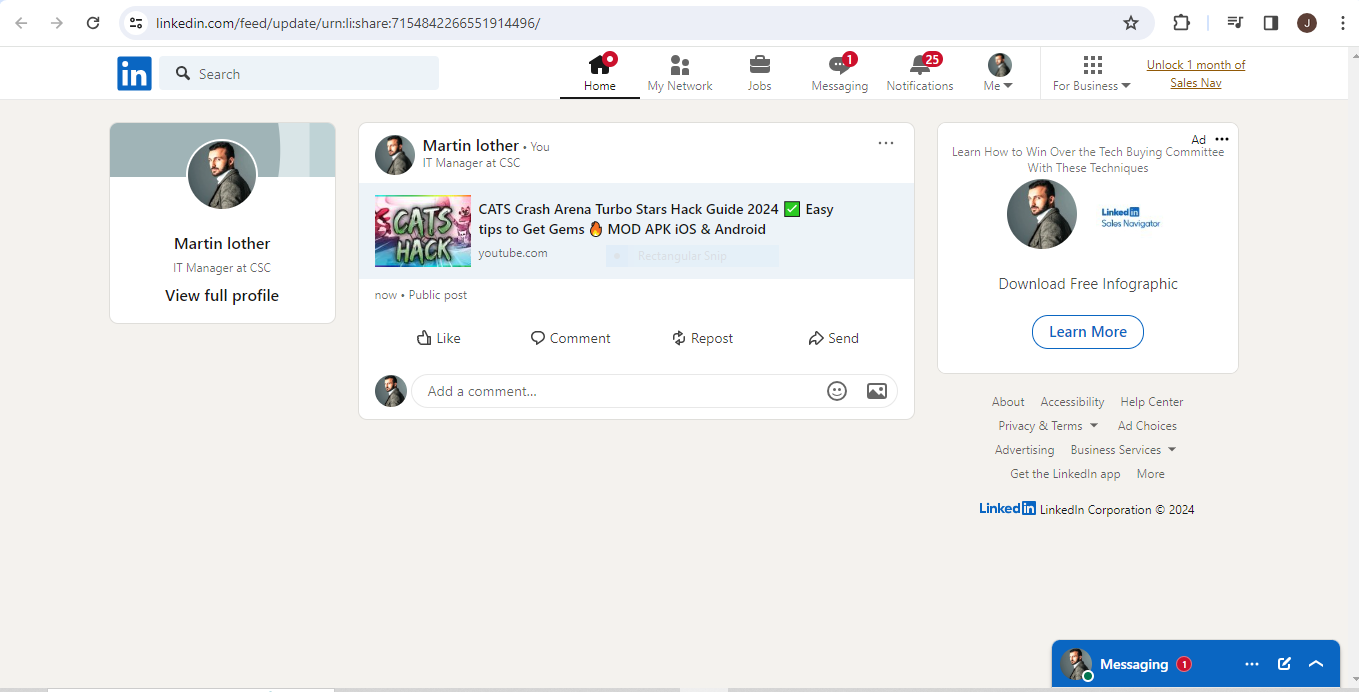The image size is (1359, 692).
Task: Compose a new message from Messaging overlay
Action: coord(1285,664)
